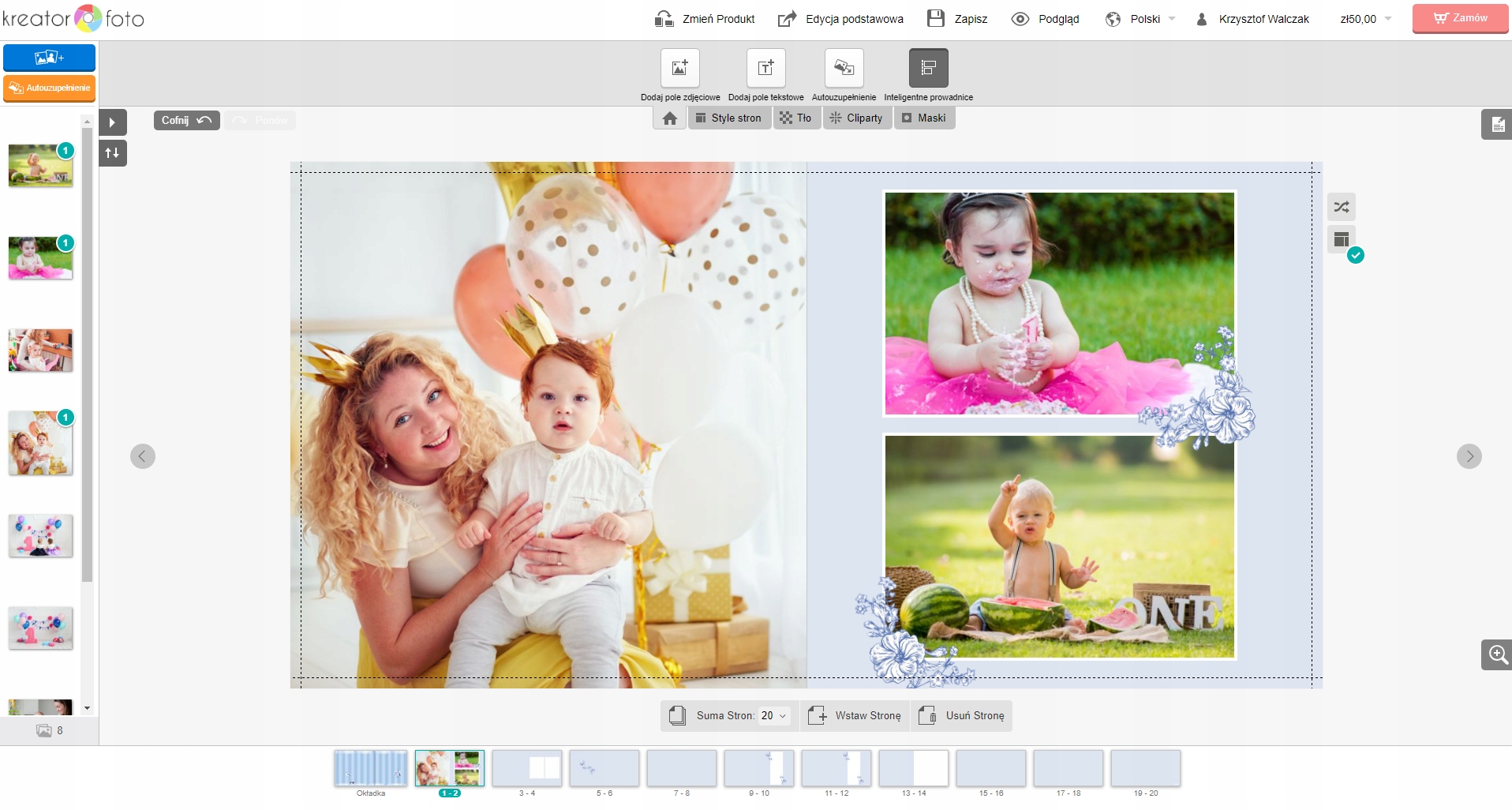Viewport: 1512px width, 810px height.
Task: Select the pages 3 - 4 thumbnail
Action: tap(526, 768)
